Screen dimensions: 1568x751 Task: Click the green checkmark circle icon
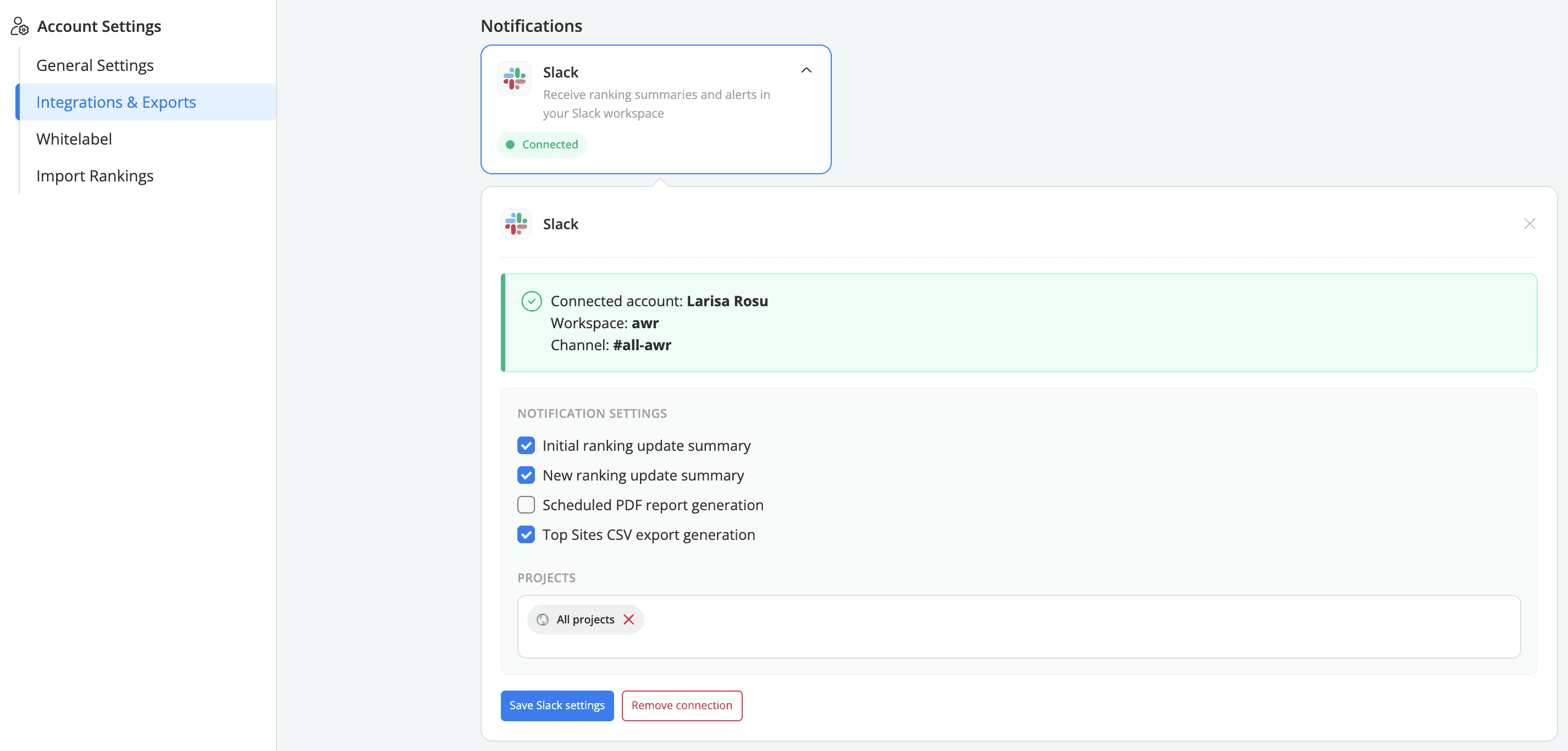coord(532,301)
